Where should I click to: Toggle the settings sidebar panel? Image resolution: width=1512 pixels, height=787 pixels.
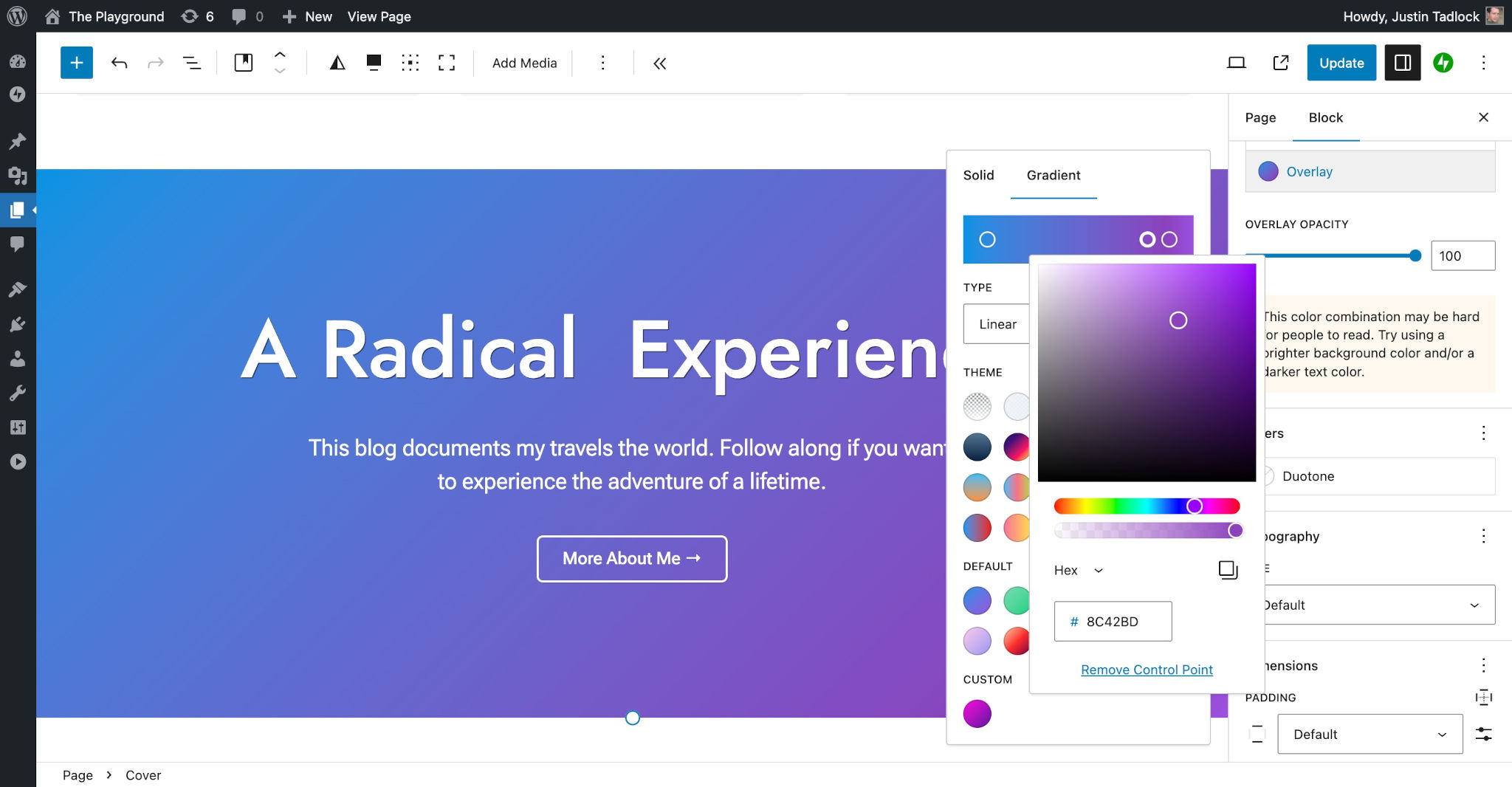click(1402, 63)
